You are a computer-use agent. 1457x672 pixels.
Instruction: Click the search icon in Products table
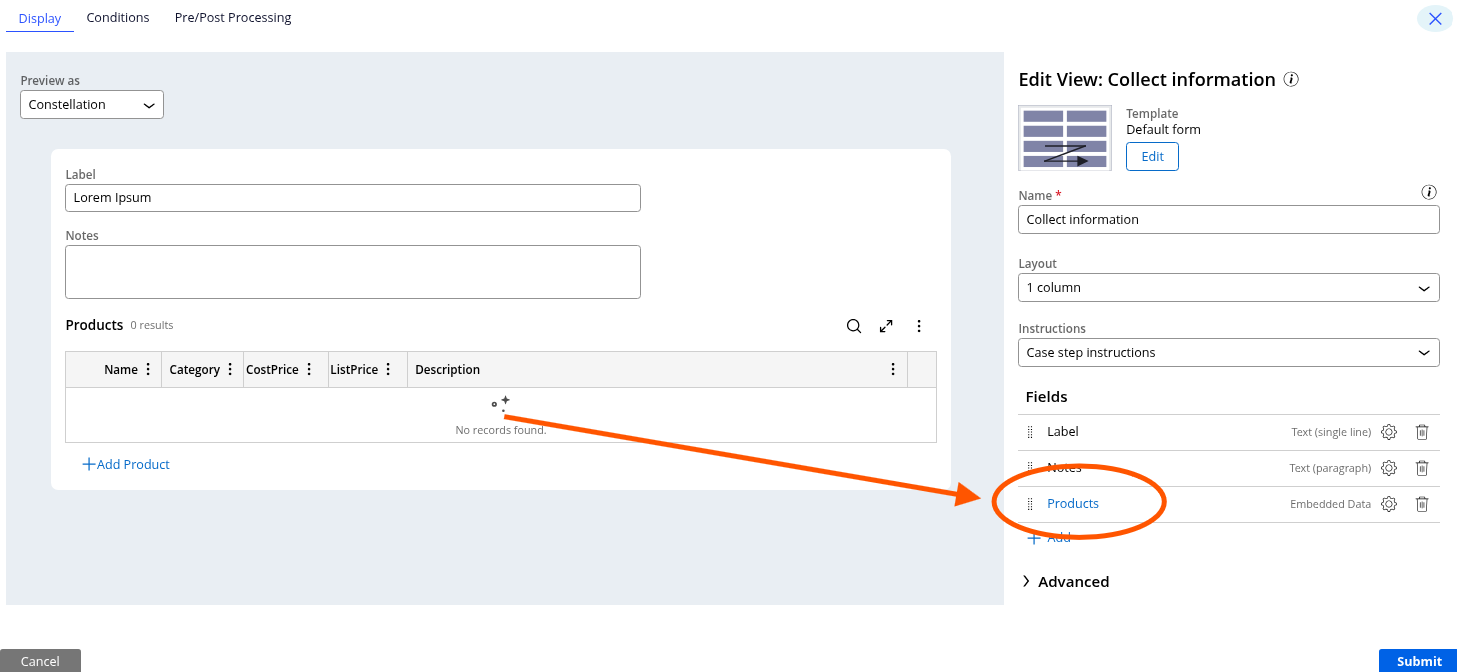point(853,326)
